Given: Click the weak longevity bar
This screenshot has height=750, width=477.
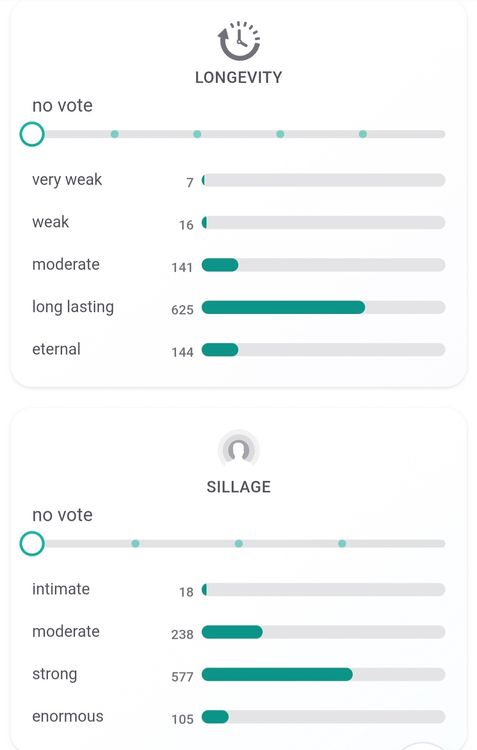Looking at the screenshot, I should point(323,222).
